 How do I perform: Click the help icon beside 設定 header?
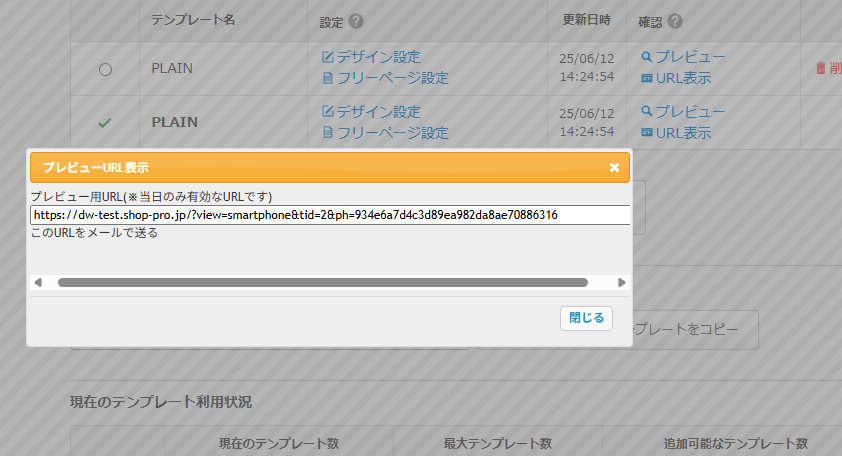pyautogui.click(x=356, y=21)
